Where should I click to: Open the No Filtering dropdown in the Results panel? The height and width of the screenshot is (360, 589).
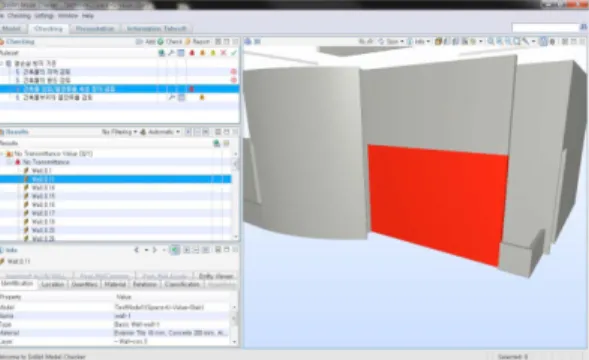pyautogui.click(x=119, y=132)
